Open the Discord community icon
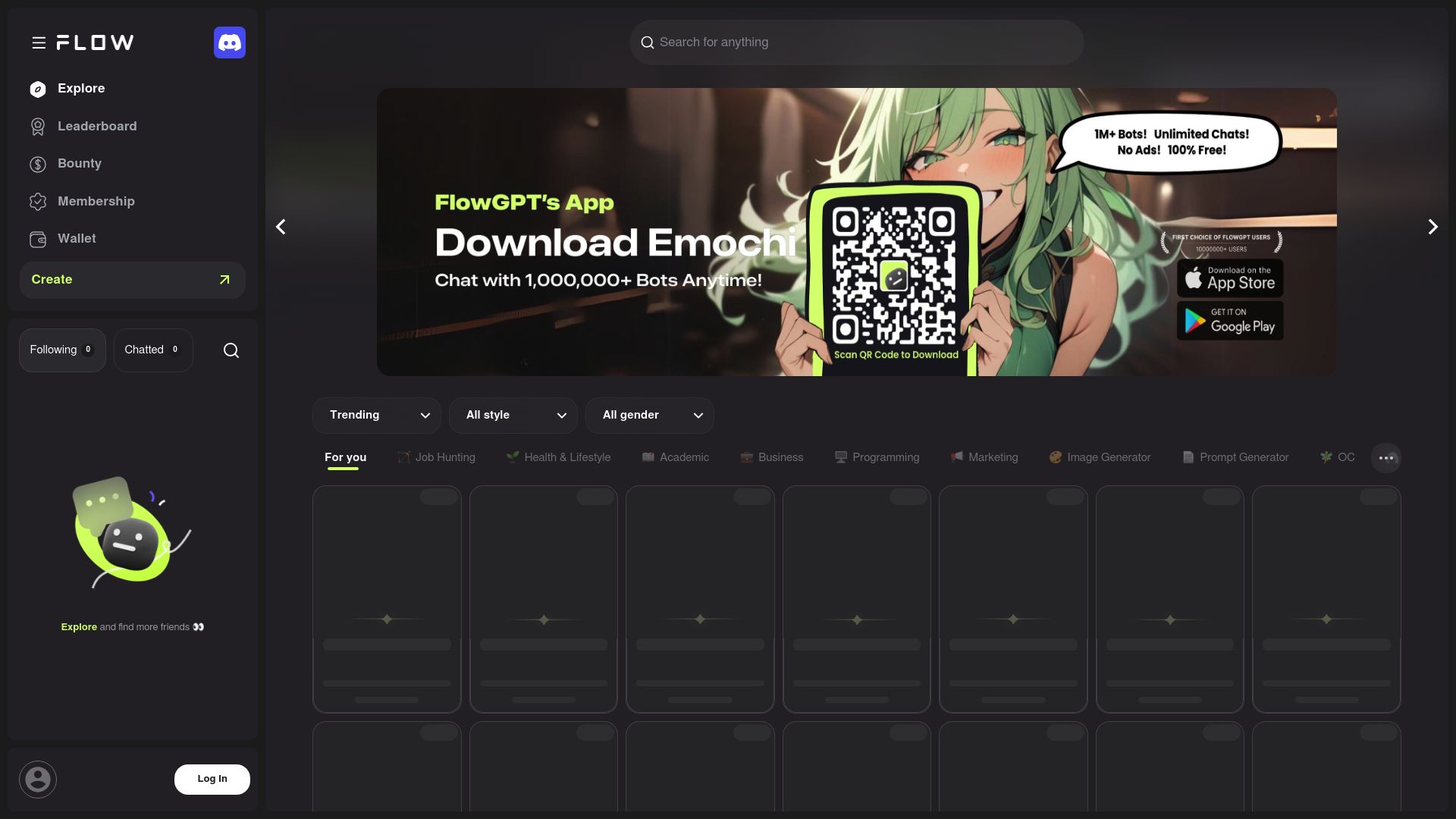The image size is (1456, 819). [x=230, y=42]
